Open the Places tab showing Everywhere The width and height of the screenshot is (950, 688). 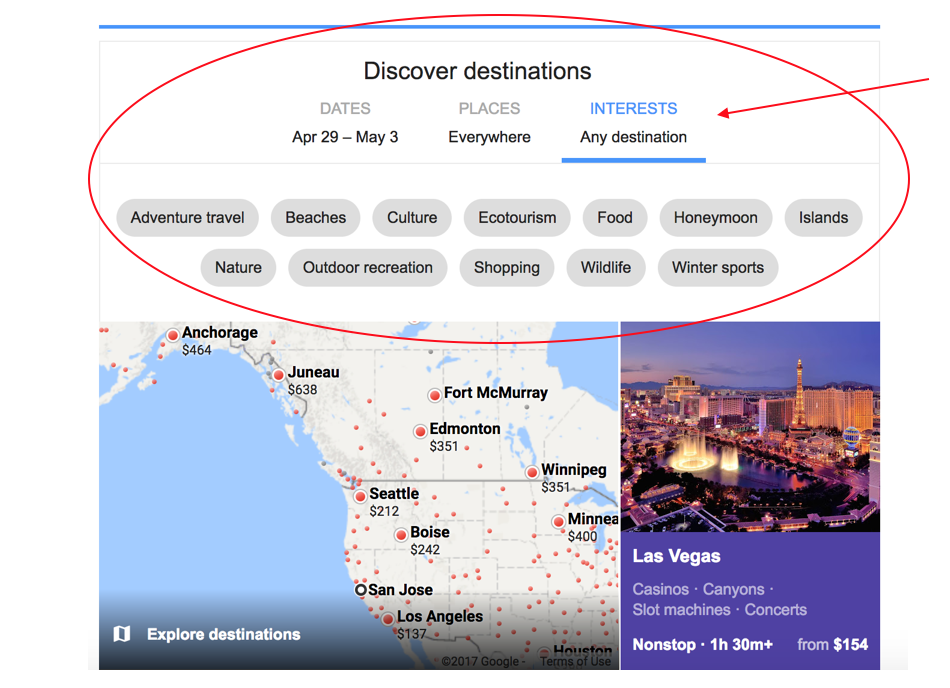(x=489, y=123)
